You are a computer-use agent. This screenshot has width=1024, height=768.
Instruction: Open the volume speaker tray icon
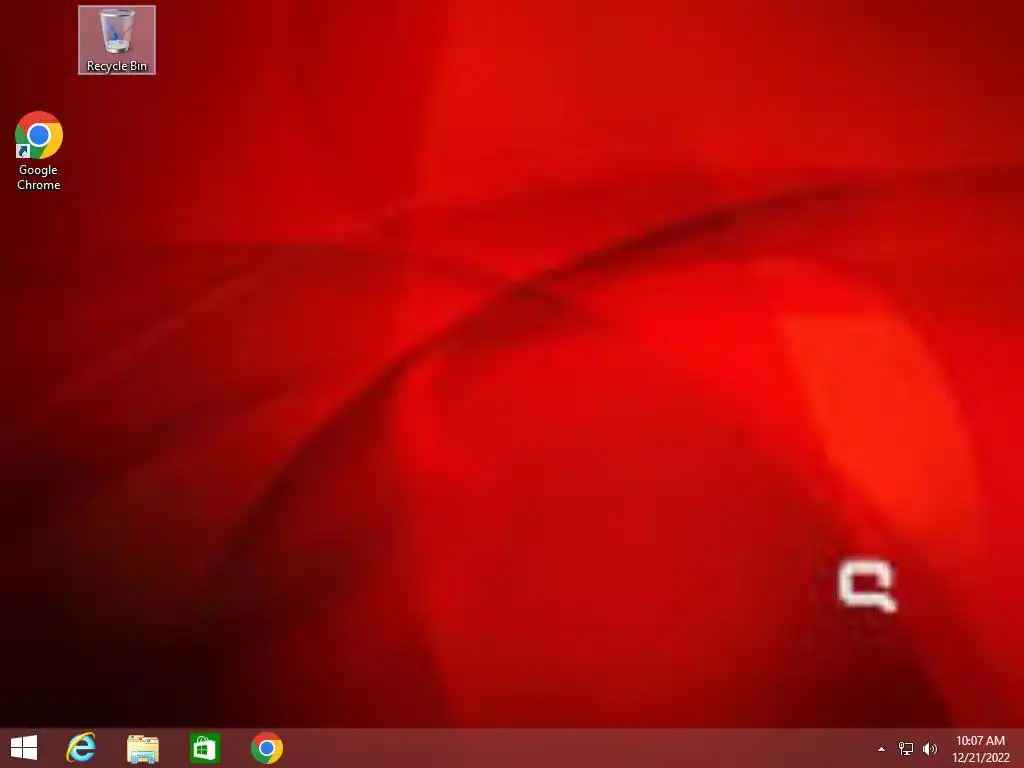(929, 748)
